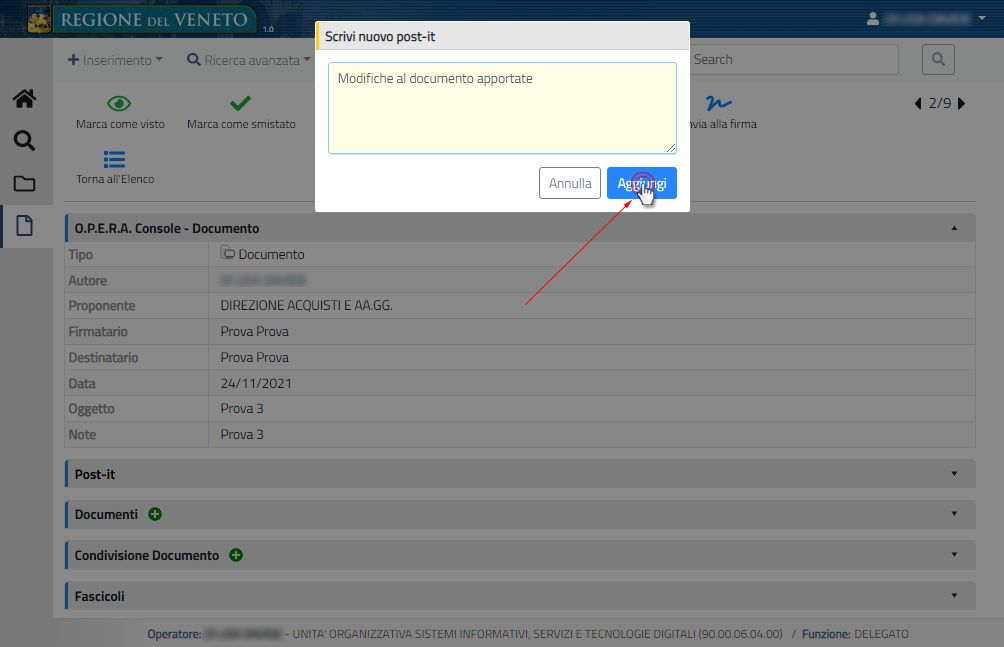
Task: Open the user account menu at top right
Action: tap(926, 19)
